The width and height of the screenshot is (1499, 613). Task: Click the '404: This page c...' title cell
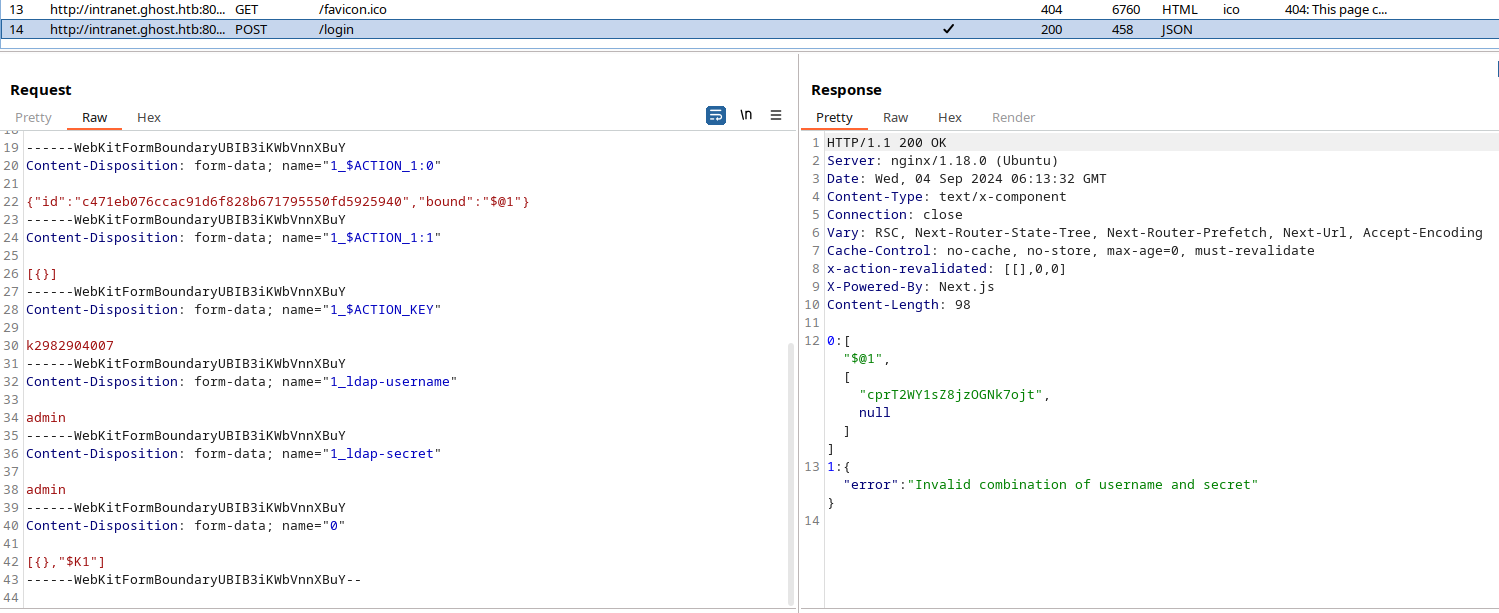point(1336,9)
